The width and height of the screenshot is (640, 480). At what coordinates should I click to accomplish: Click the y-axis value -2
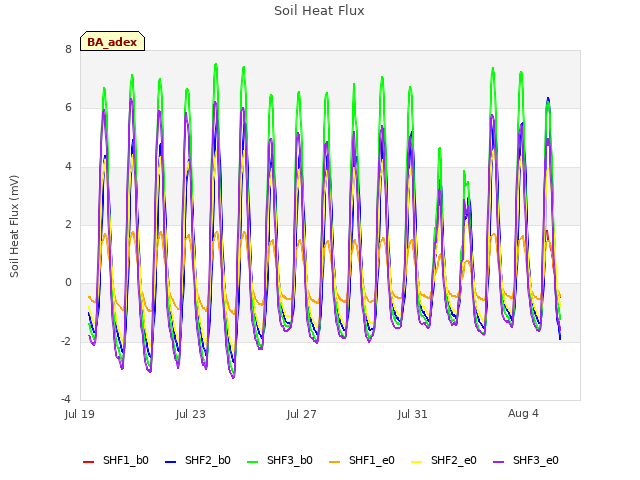(x=66, y=341)
